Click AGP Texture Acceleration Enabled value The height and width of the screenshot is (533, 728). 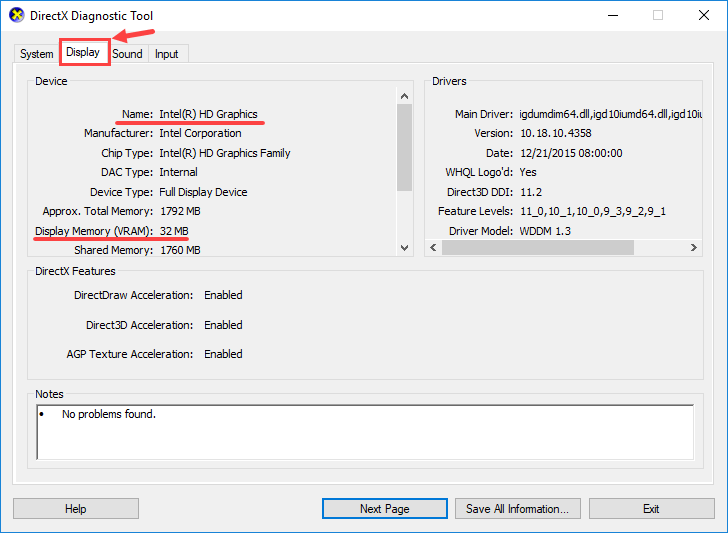tap(223, 354)
